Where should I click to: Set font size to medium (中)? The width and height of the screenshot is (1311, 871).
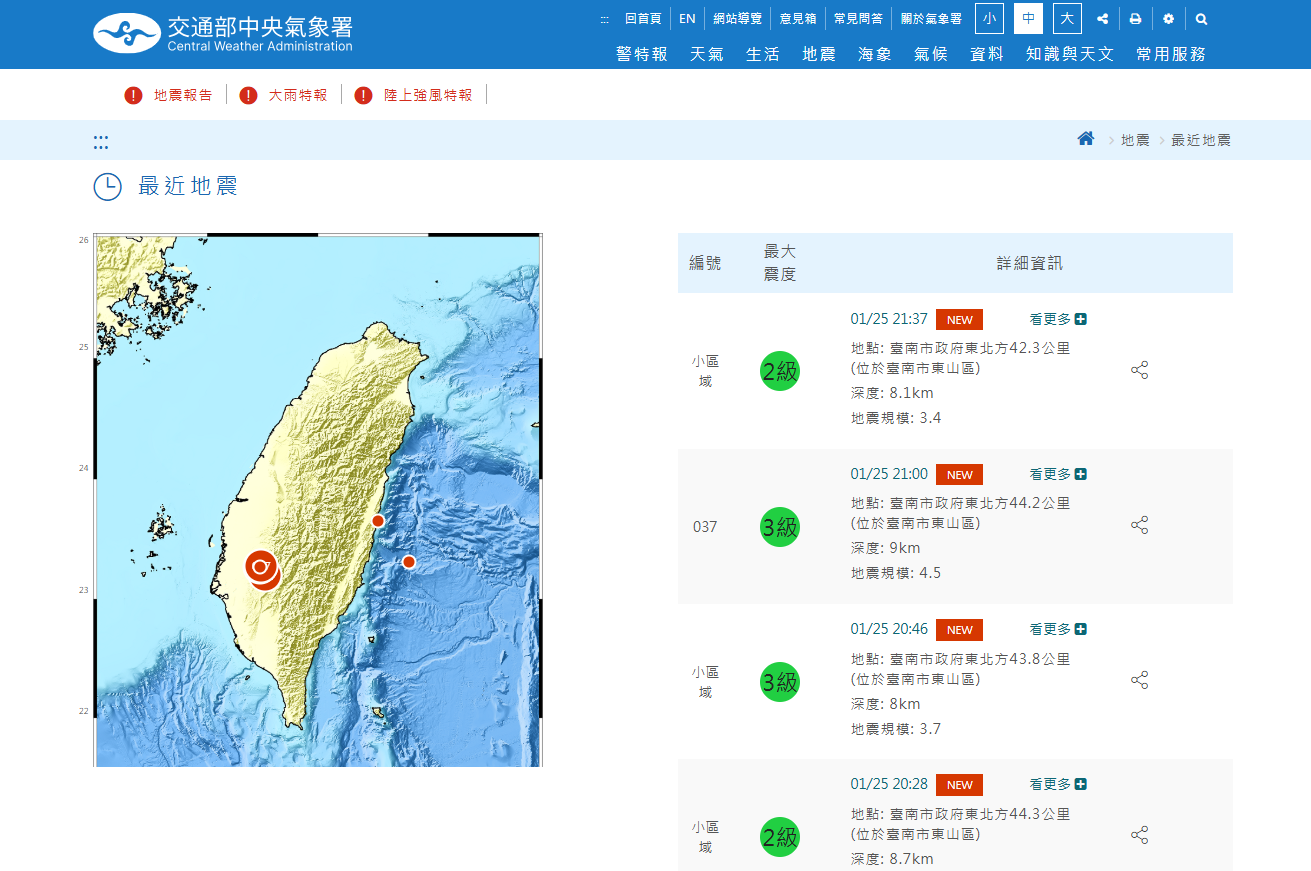click(x=1028, y=19)
